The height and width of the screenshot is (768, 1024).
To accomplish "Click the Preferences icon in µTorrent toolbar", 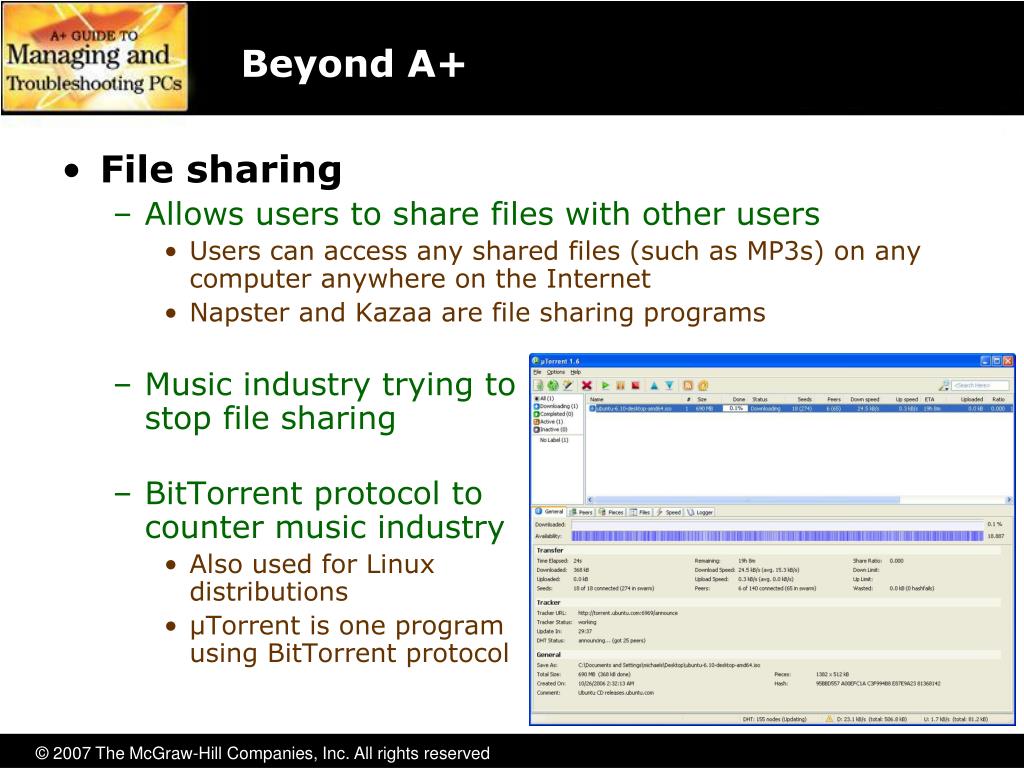I will (x=703, y=386).
